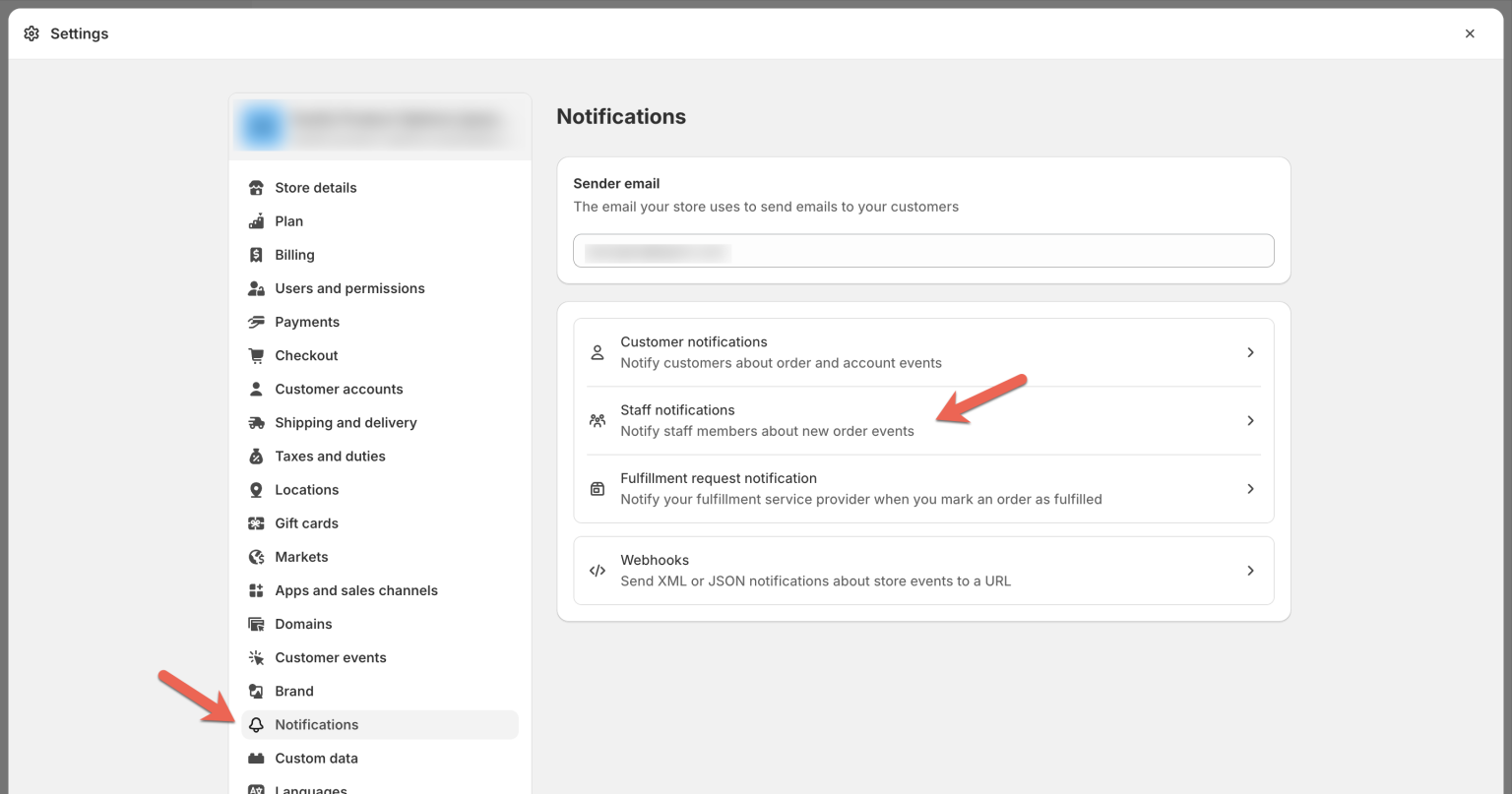Open the Gift cards settings page
Screen dimensions: 1512x794
[306, 522]
